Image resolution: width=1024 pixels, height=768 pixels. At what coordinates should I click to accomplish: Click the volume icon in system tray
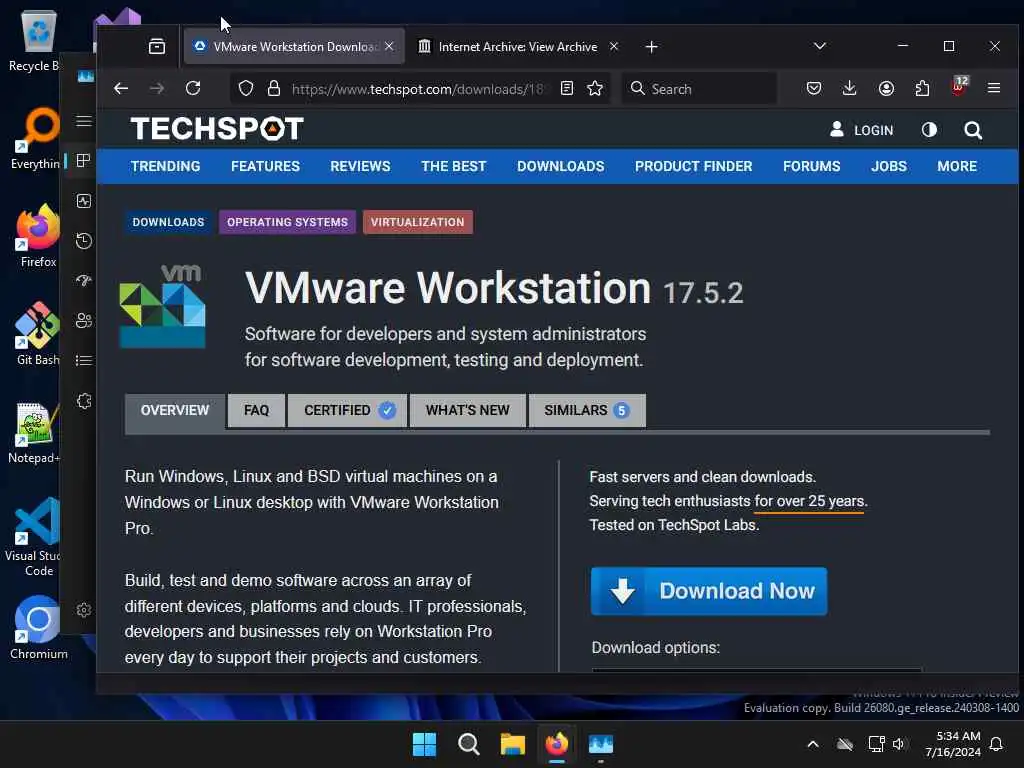(x=899, y=744)
